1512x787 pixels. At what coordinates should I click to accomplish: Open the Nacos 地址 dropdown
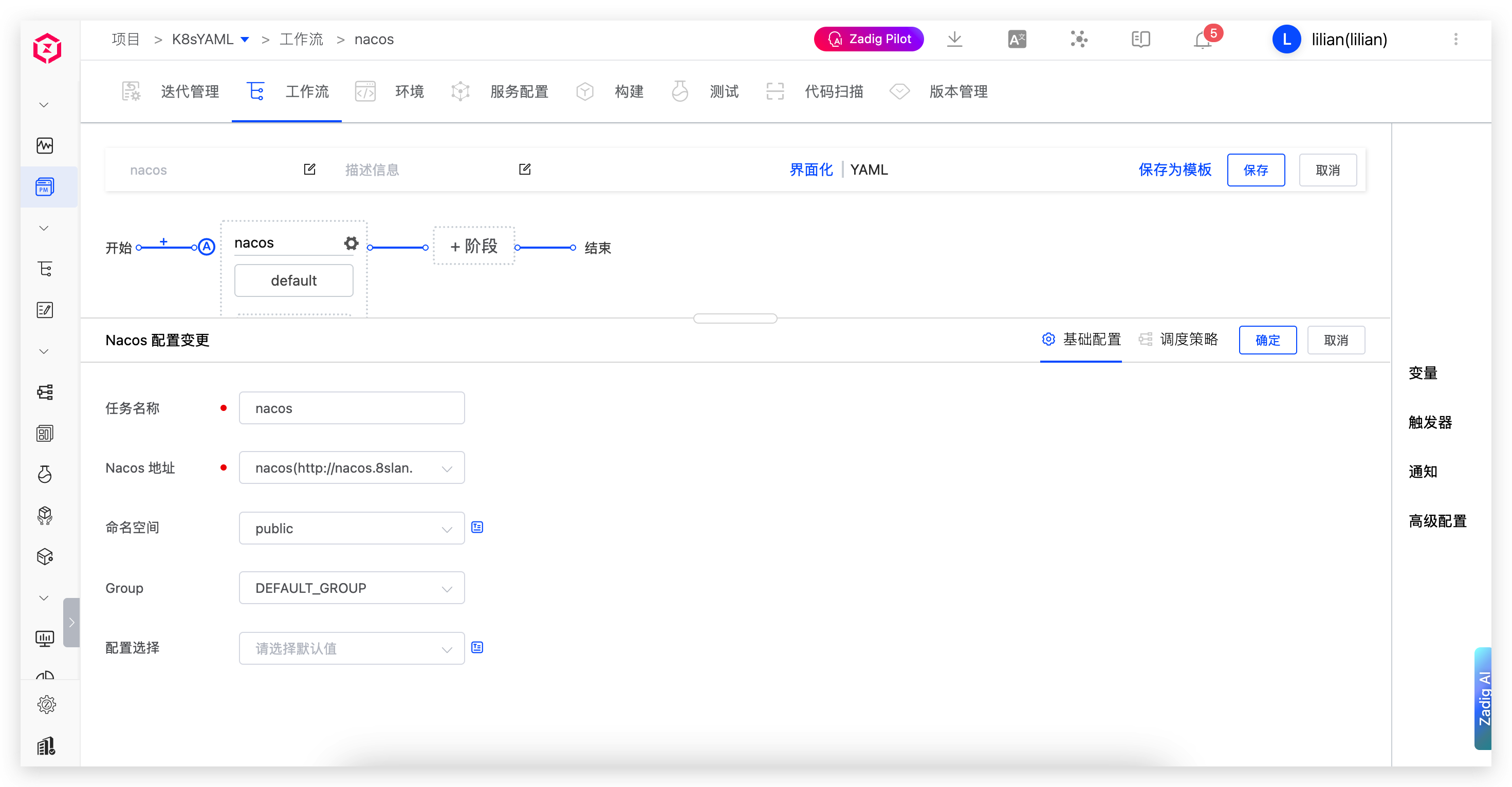tap(352, 468)
